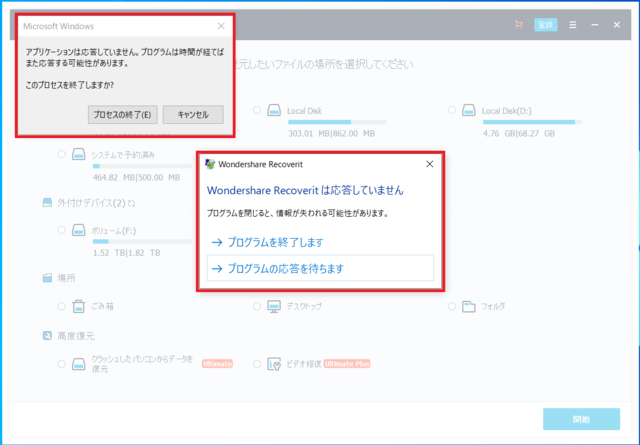Image resolution: width=640 pixels, height=445 pixels.
Task: Select ボリューム(F:) radio button
Action: (62, 230)
